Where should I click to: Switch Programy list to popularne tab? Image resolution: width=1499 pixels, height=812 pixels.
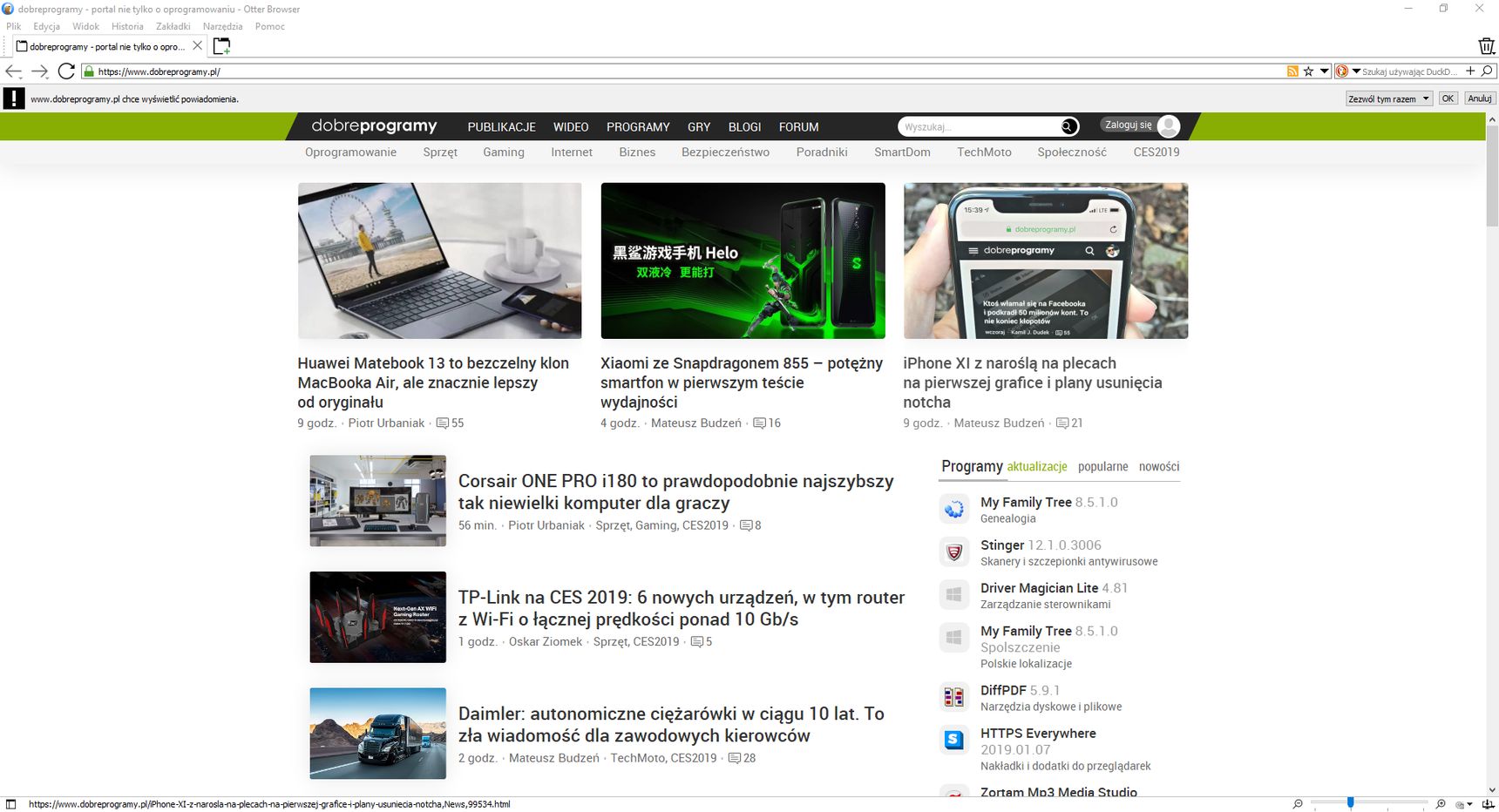1102,467
